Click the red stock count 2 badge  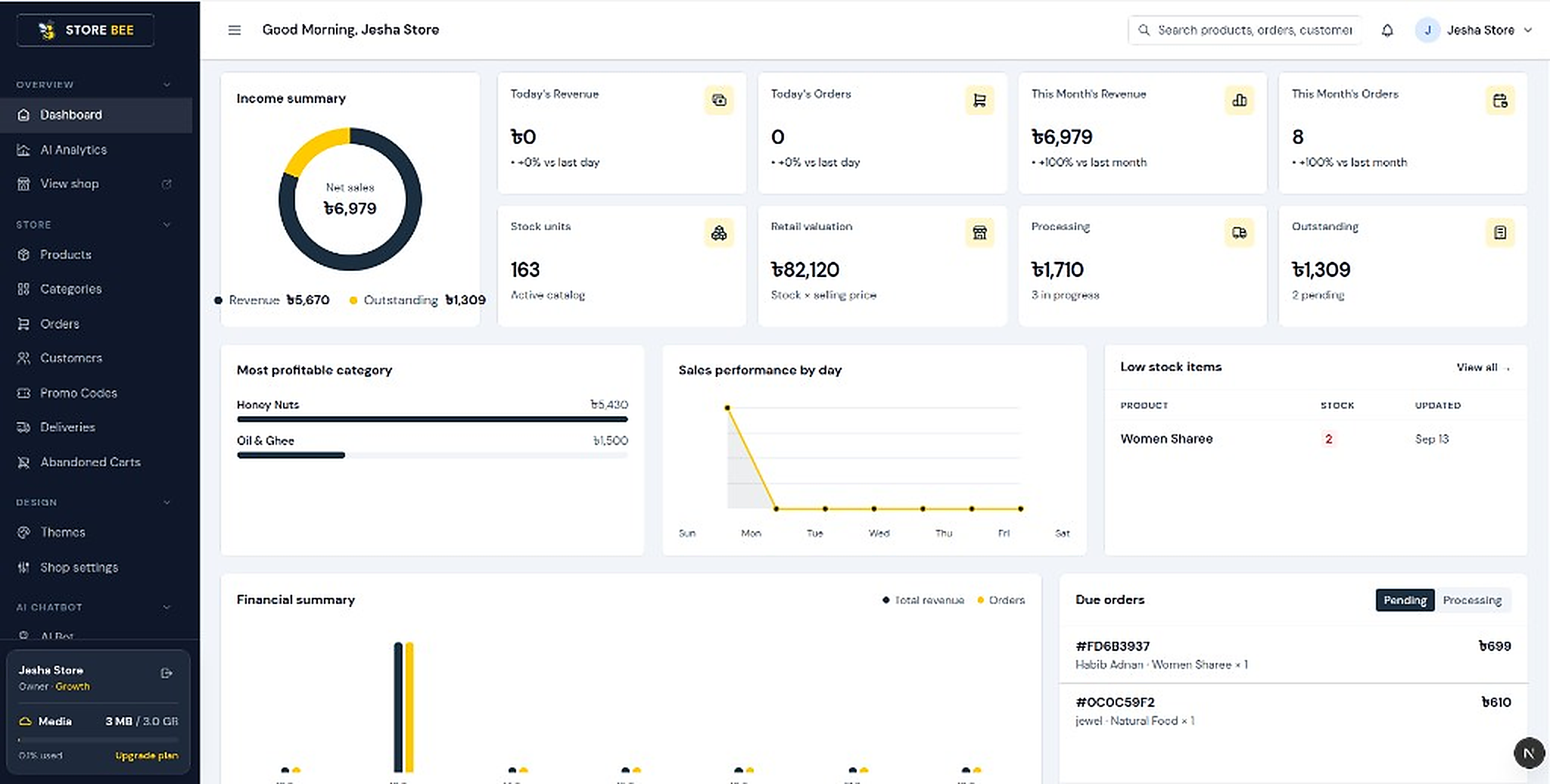click(x=1328, y=439)
